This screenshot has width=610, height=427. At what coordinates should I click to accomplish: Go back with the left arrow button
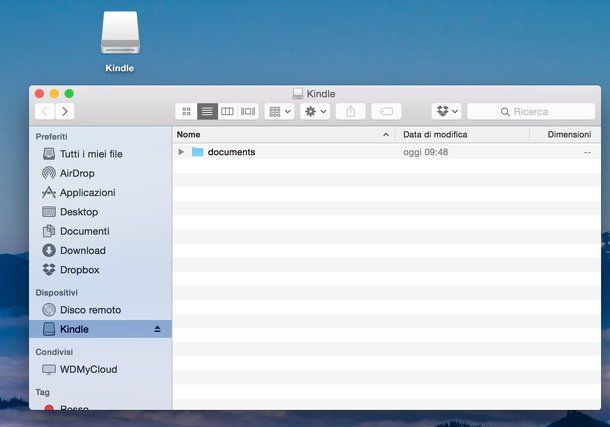click(44, 112)
